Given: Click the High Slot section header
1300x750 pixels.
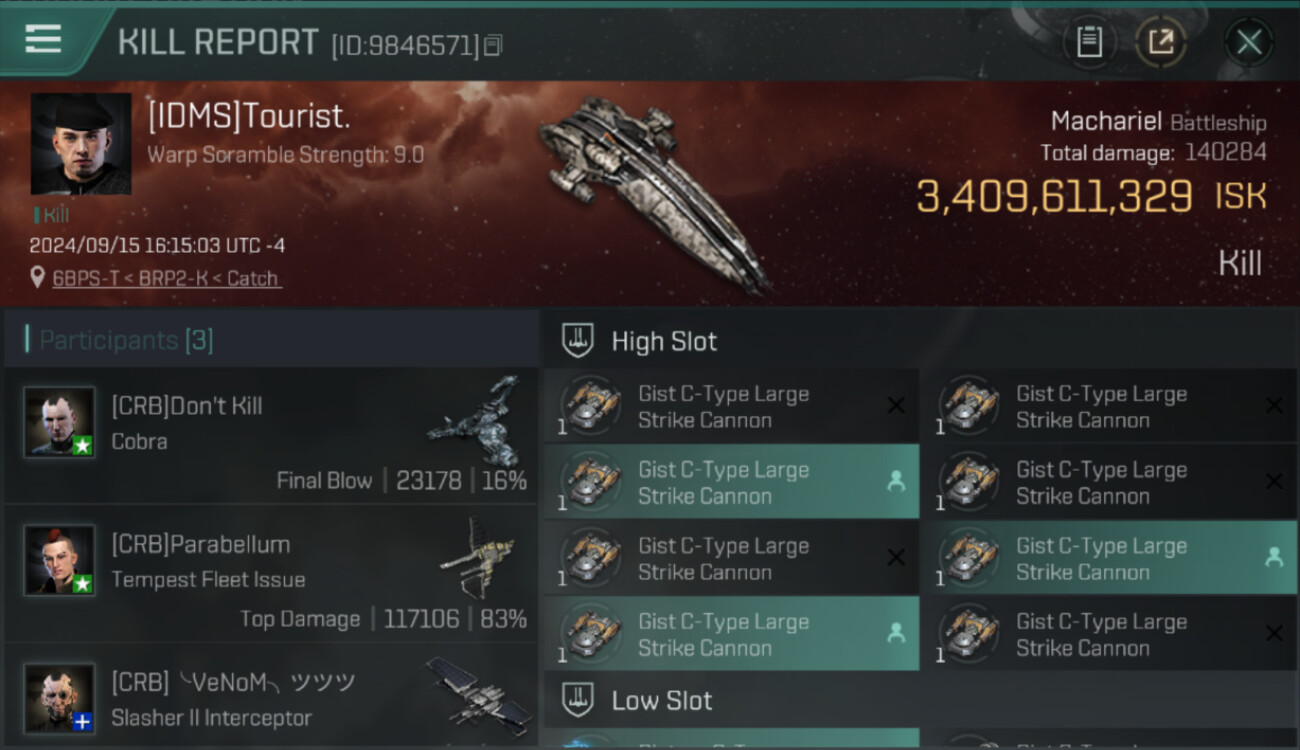Looking at the screenshot, I should tap(664, 341).
